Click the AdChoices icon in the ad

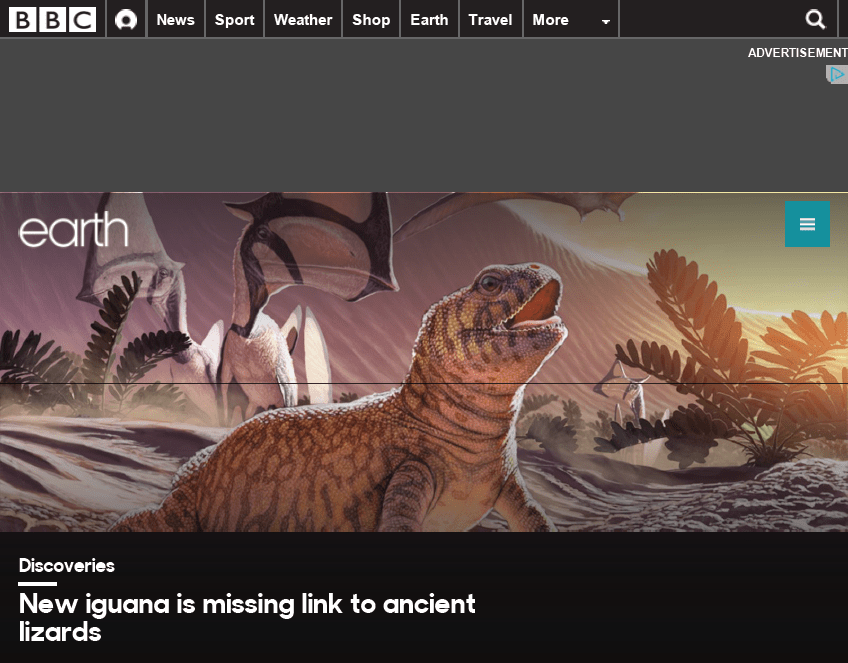(x=837, y=74)
